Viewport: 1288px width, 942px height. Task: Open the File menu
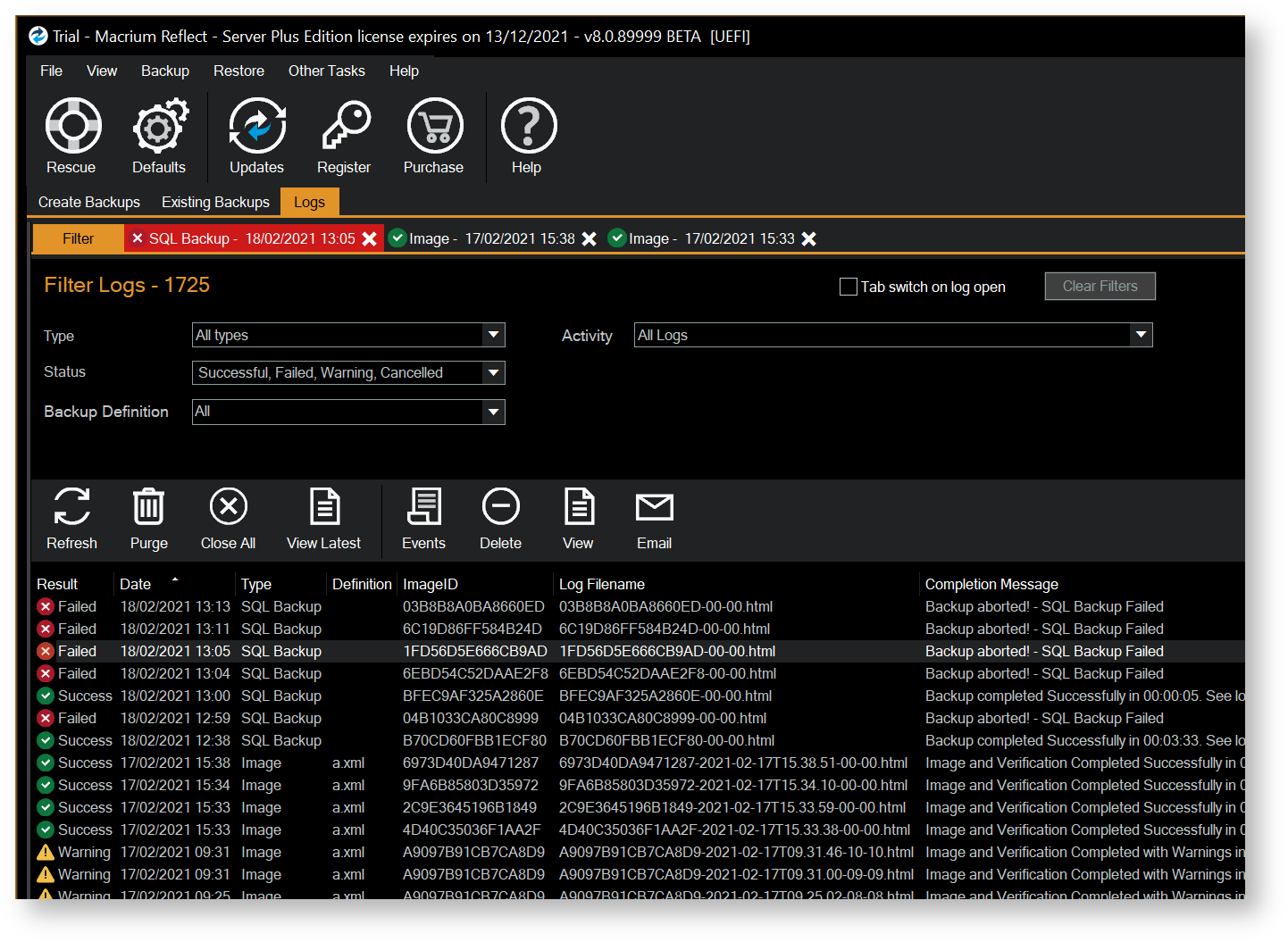tap(51, 71)
